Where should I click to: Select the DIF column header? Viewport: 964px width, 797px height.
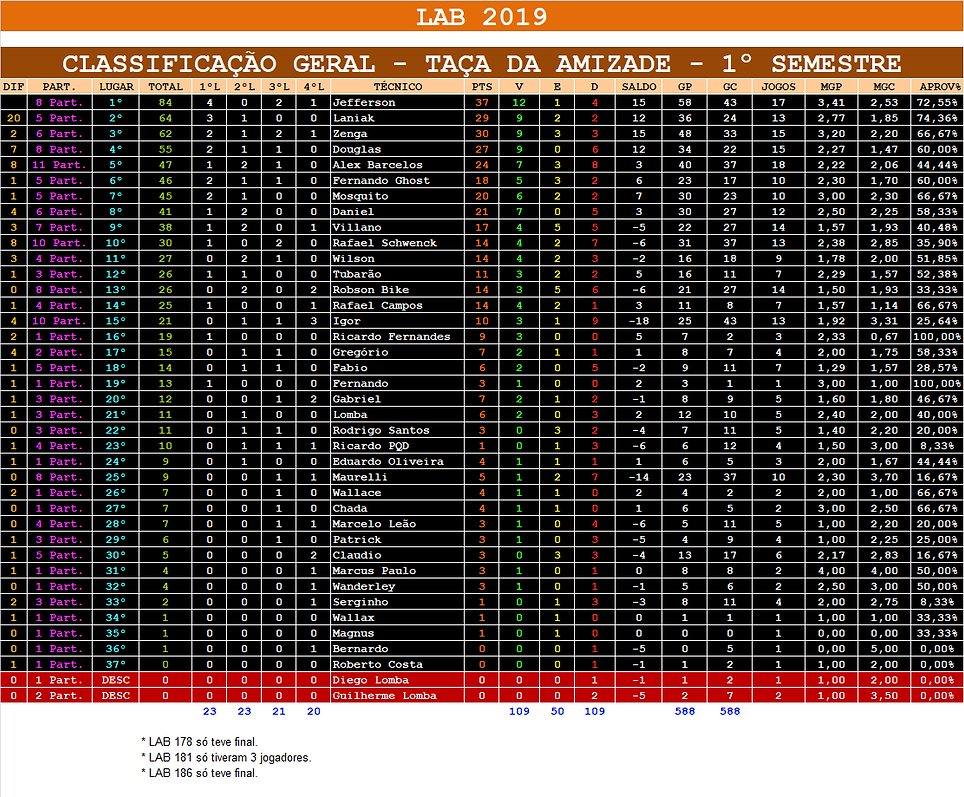(13, 87)
